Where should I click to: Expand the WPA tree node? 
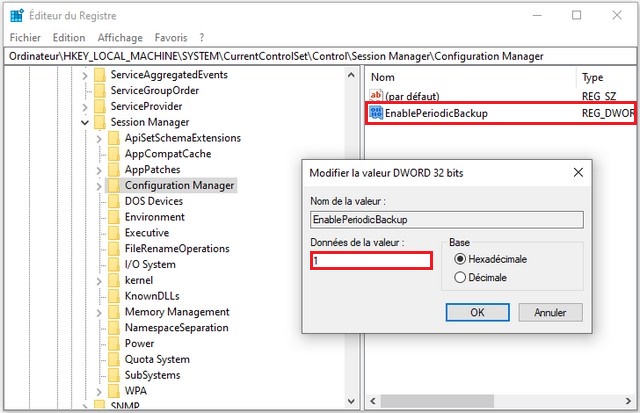[98, 391]
